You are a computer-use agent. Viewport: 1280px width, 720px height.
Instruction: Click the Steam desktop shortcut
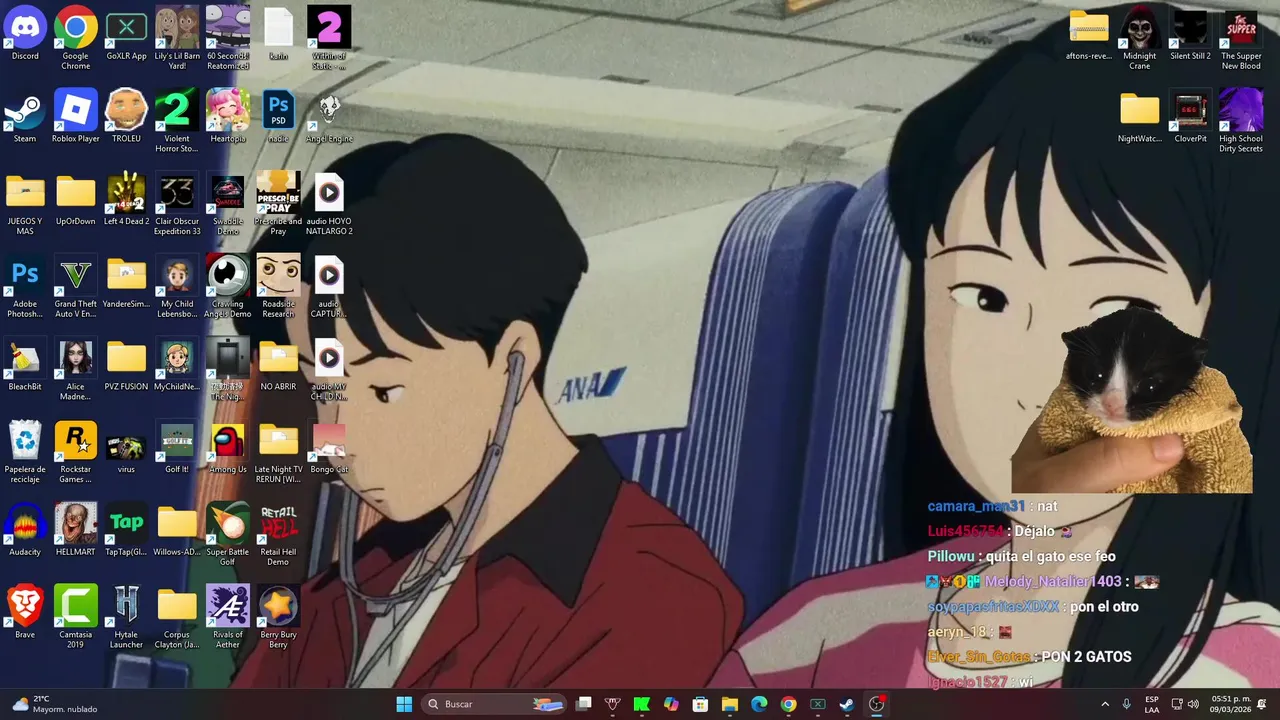tap(25, 117)
